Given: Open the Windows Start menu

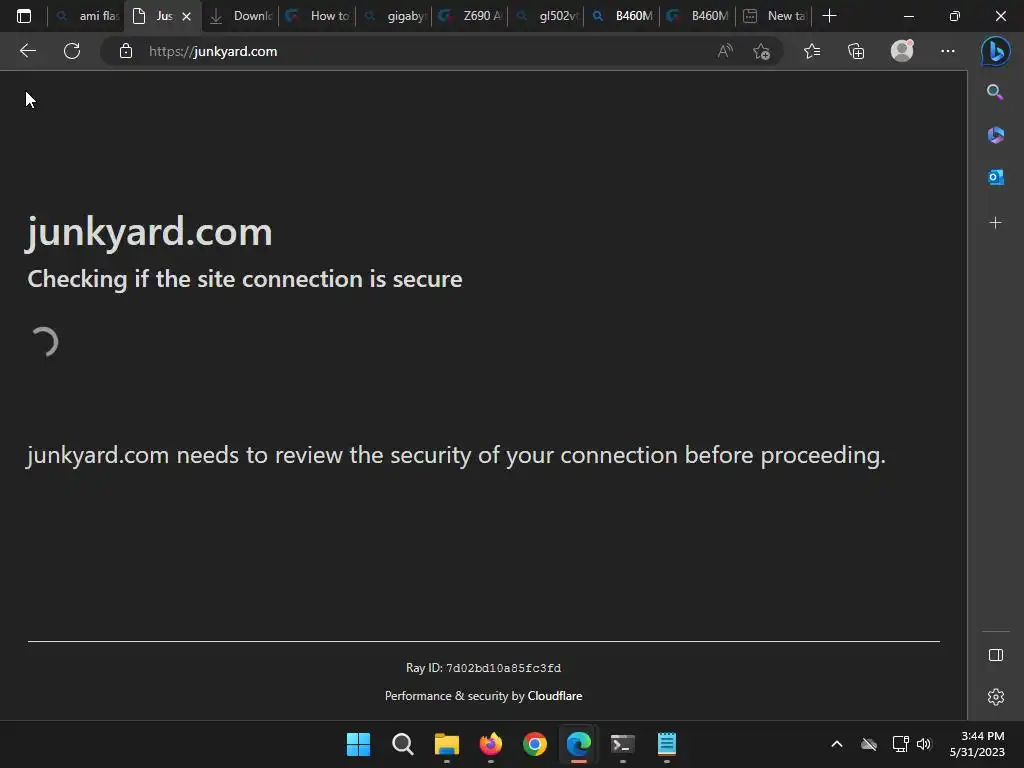Looking at the screenshot, I should pos(358,744).
